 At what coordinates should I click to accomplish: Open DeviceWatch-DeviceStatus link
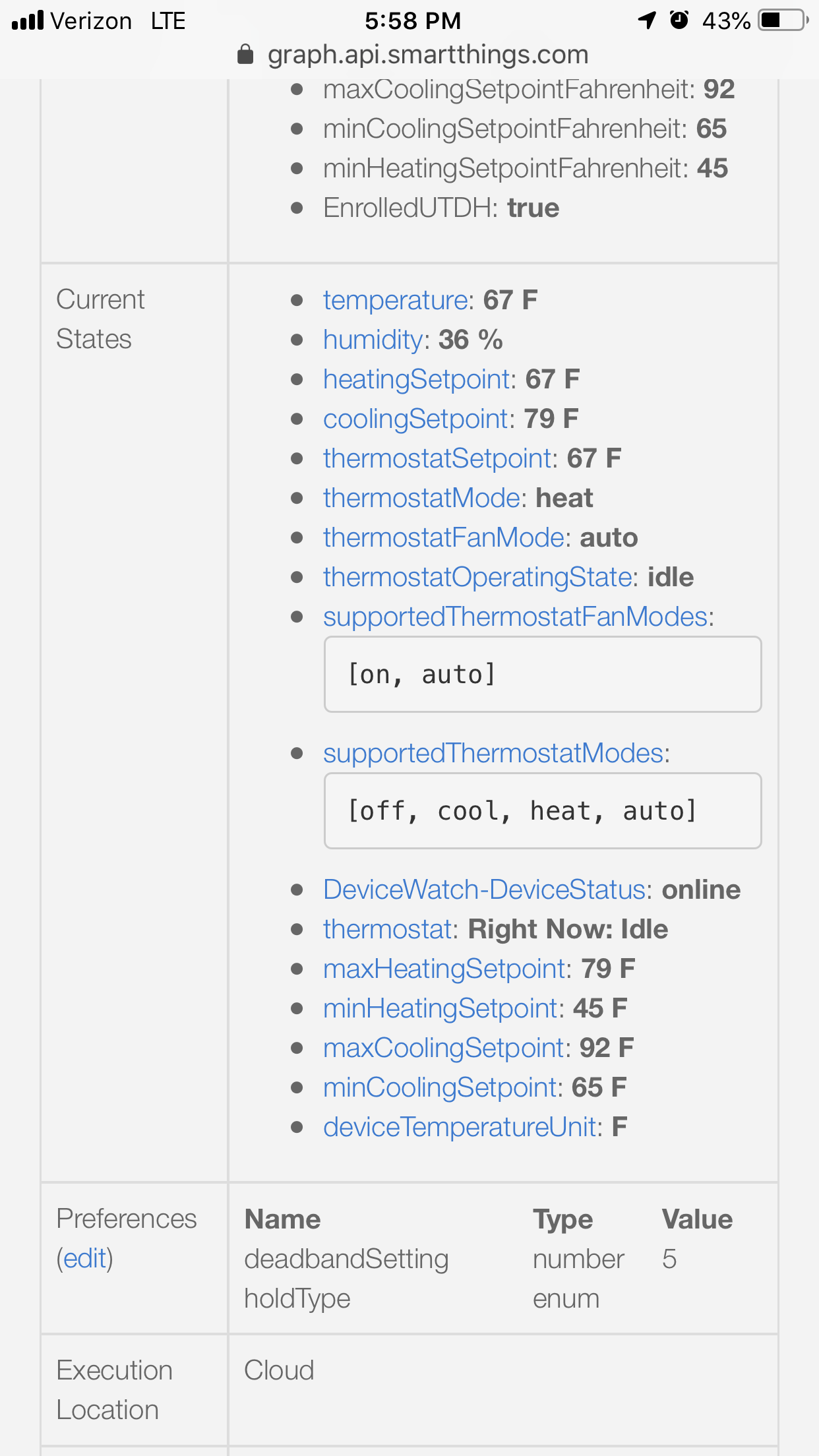point(483,890)
